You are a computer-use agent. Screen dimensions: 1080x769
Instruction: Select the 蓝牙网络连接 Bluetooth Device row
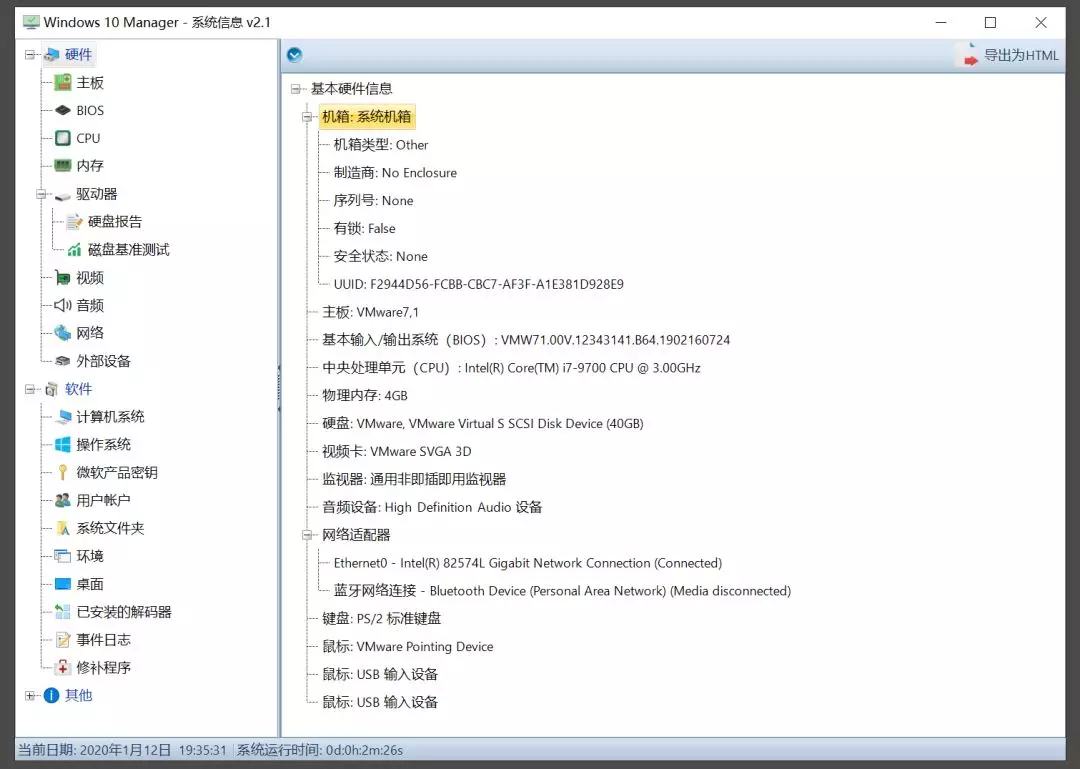point(563,591)
